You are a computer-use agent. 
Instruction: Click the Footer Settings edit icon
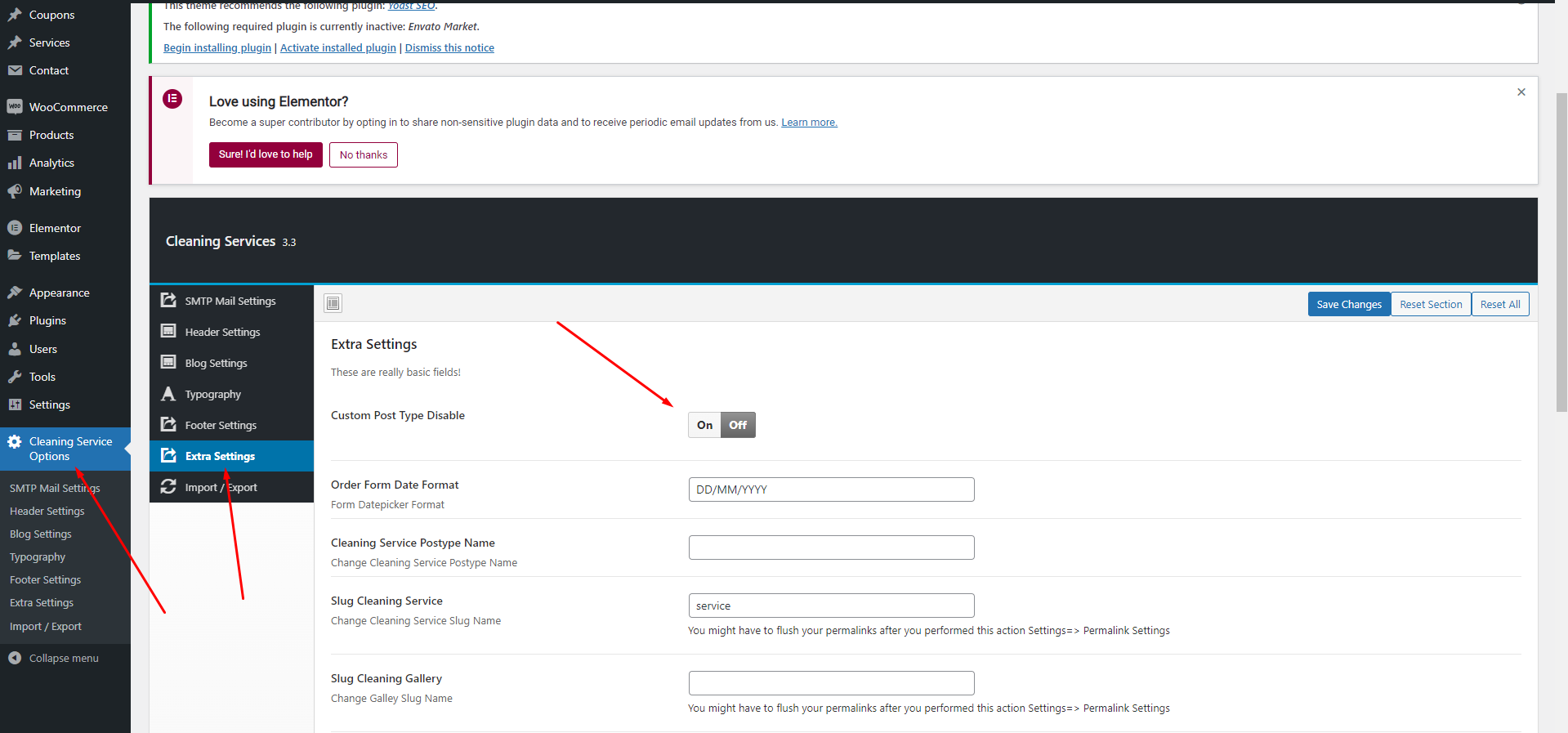click(x=168, y=424)
